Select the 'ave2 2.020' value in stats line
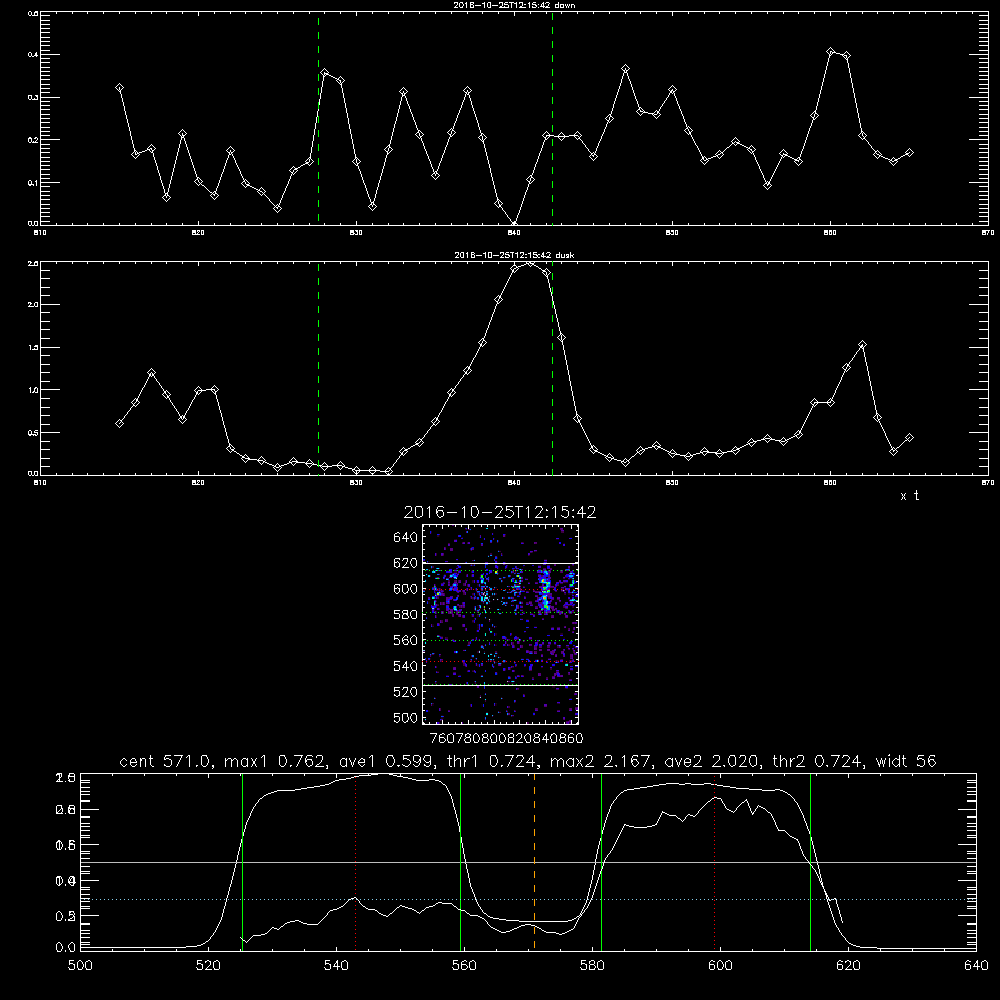The height and width of the screenshot is (1000, 1000). coord(712,761)
